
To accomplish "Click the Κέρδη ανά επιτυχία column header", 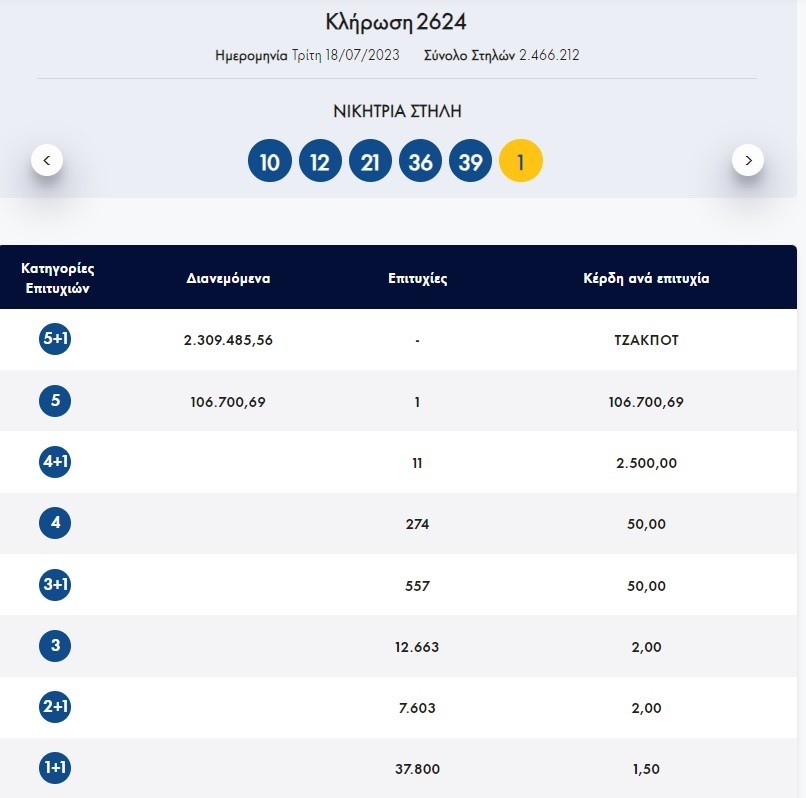I will (646, 279).
